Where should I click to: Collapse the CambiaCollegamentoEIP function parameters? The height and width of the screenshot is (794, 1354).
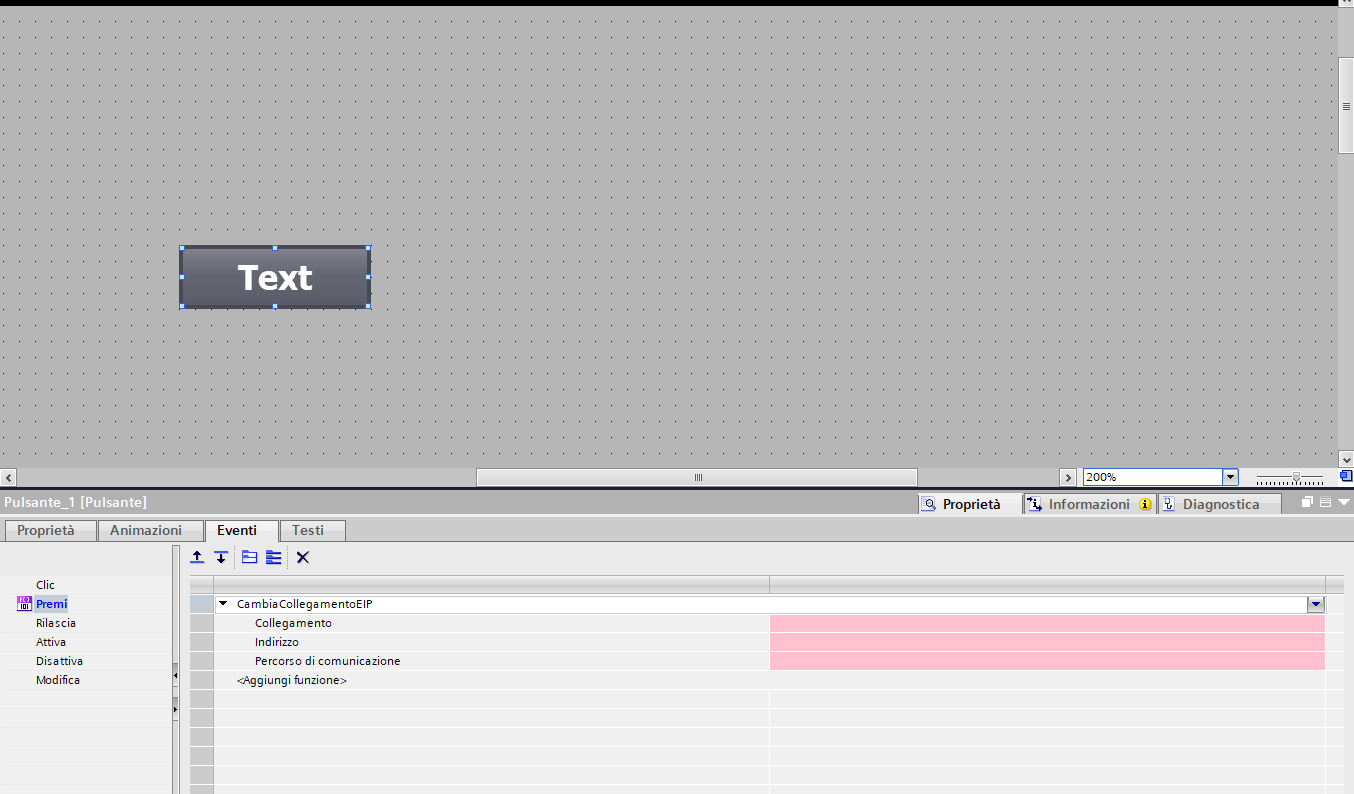(x=224, y=604)
